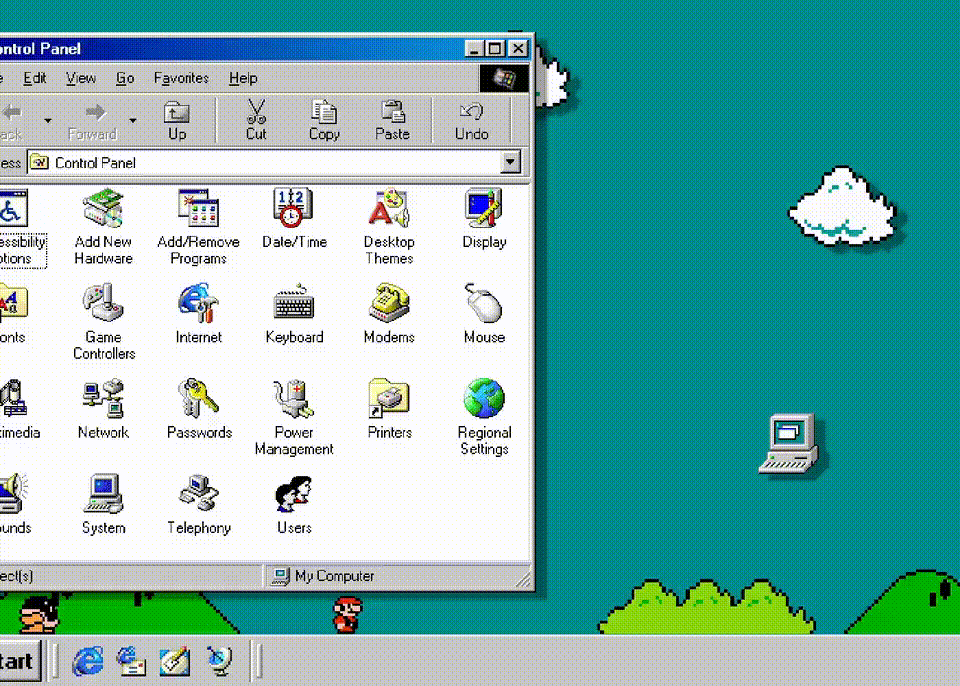The height and width of the screenshot is (686, 960).
Task: Open the Power Management icon
Action: coord(294,400)
